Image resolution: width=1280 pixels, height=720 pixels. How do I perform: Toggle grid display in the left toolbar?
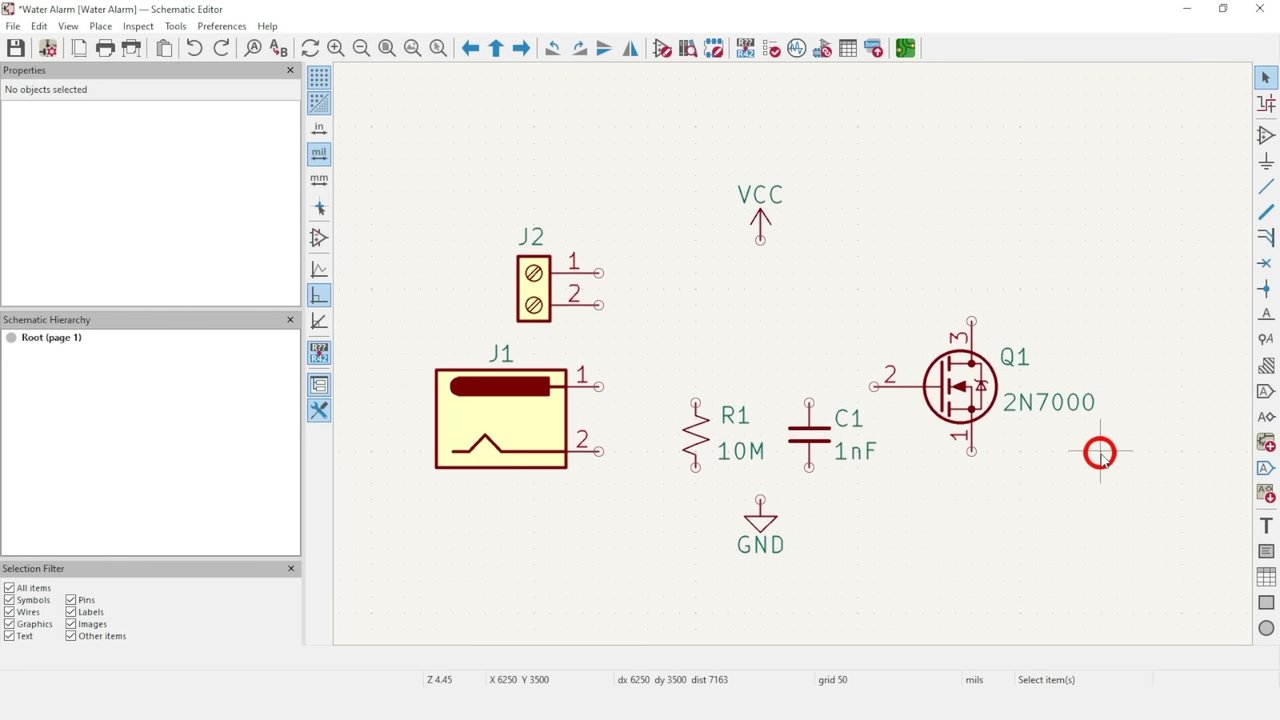click(319, 77)
